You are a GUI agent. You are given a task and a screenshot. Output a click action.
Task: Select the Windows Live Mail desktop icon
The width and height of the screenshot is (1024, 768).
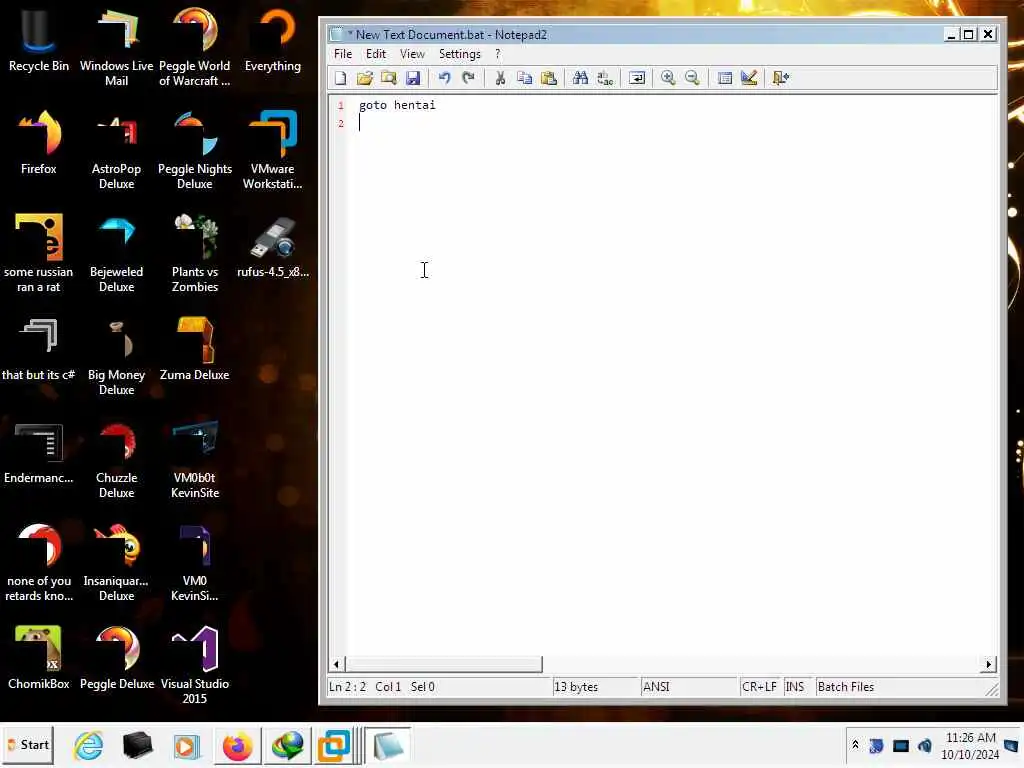coord(116,47)
